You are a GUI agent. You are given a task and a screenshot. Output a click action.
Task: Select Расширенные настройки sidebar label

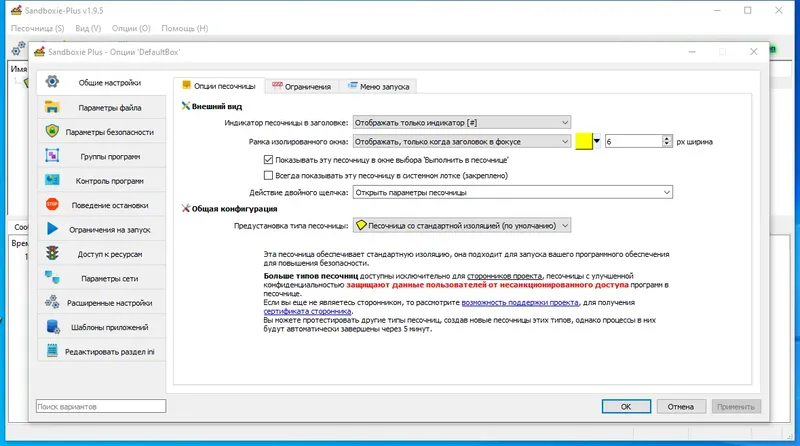click(x=110, y=303)
